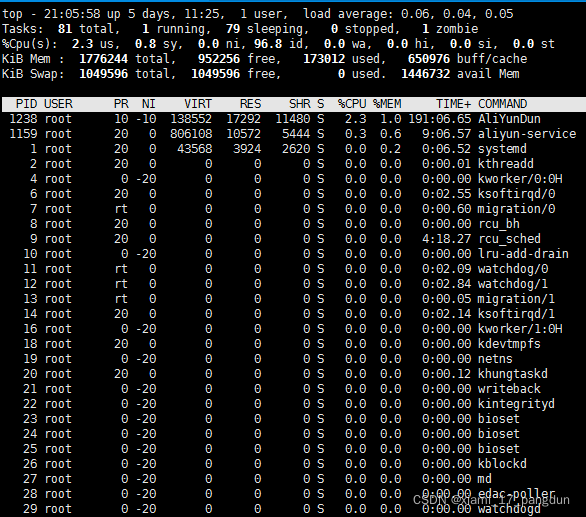Click the KiB Swap label
The height and width of the screenshot is (517, 586).
tap(33, 74)
